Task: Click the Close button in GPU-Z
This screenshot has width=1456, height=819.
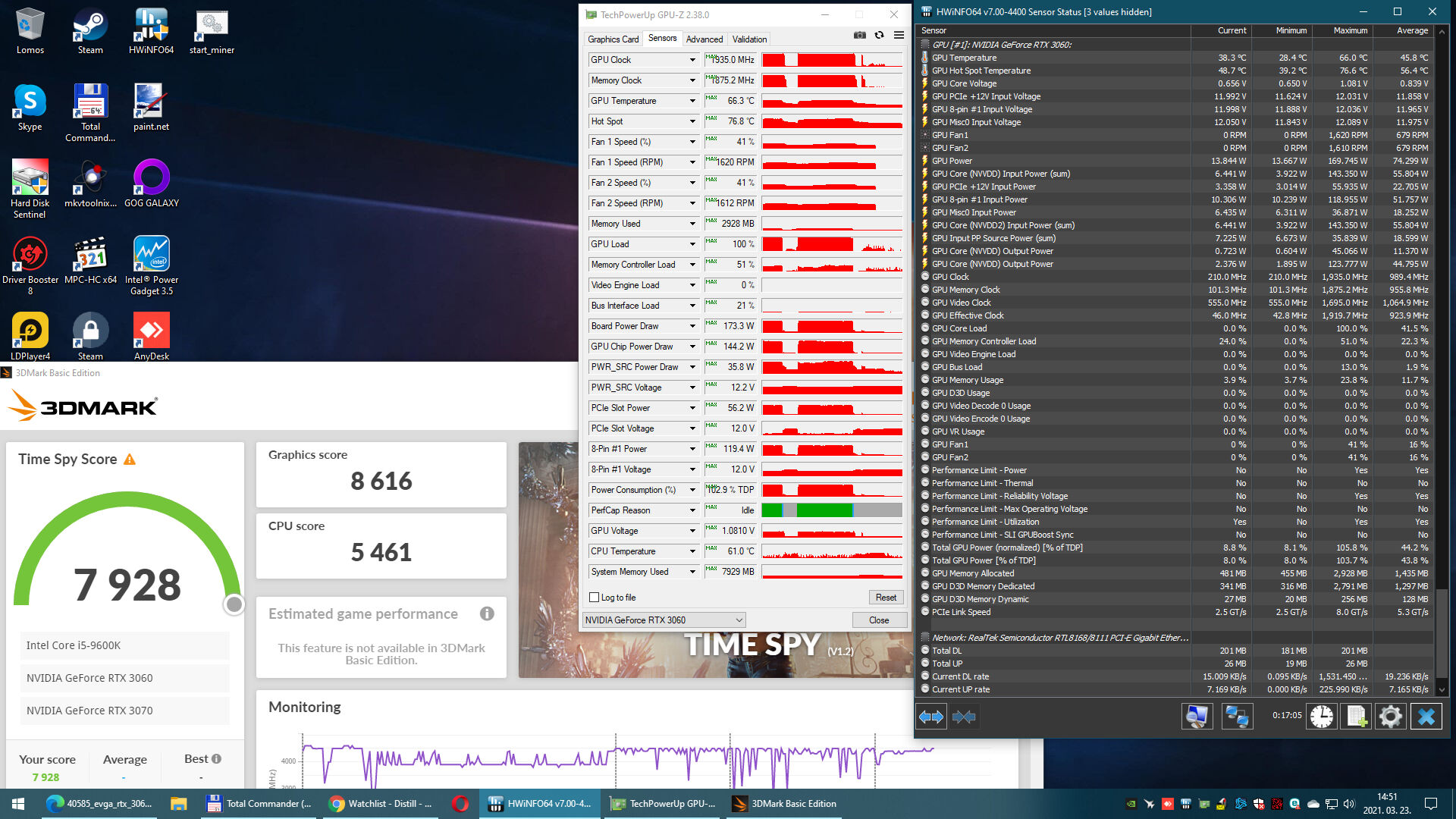Action: pyautogui.click(x=879, y=620)
